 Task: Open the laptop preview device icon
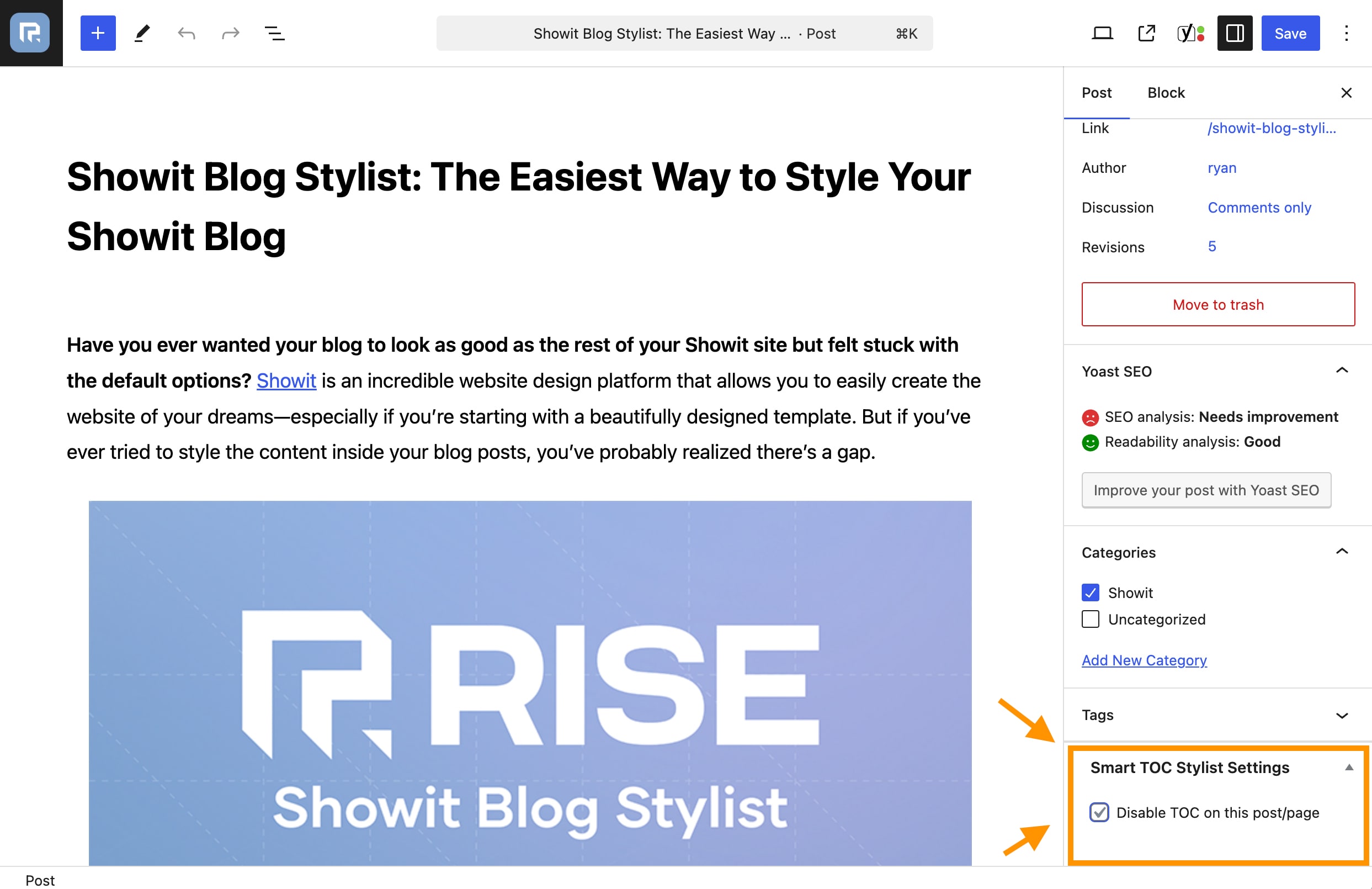coord(1102,34)
